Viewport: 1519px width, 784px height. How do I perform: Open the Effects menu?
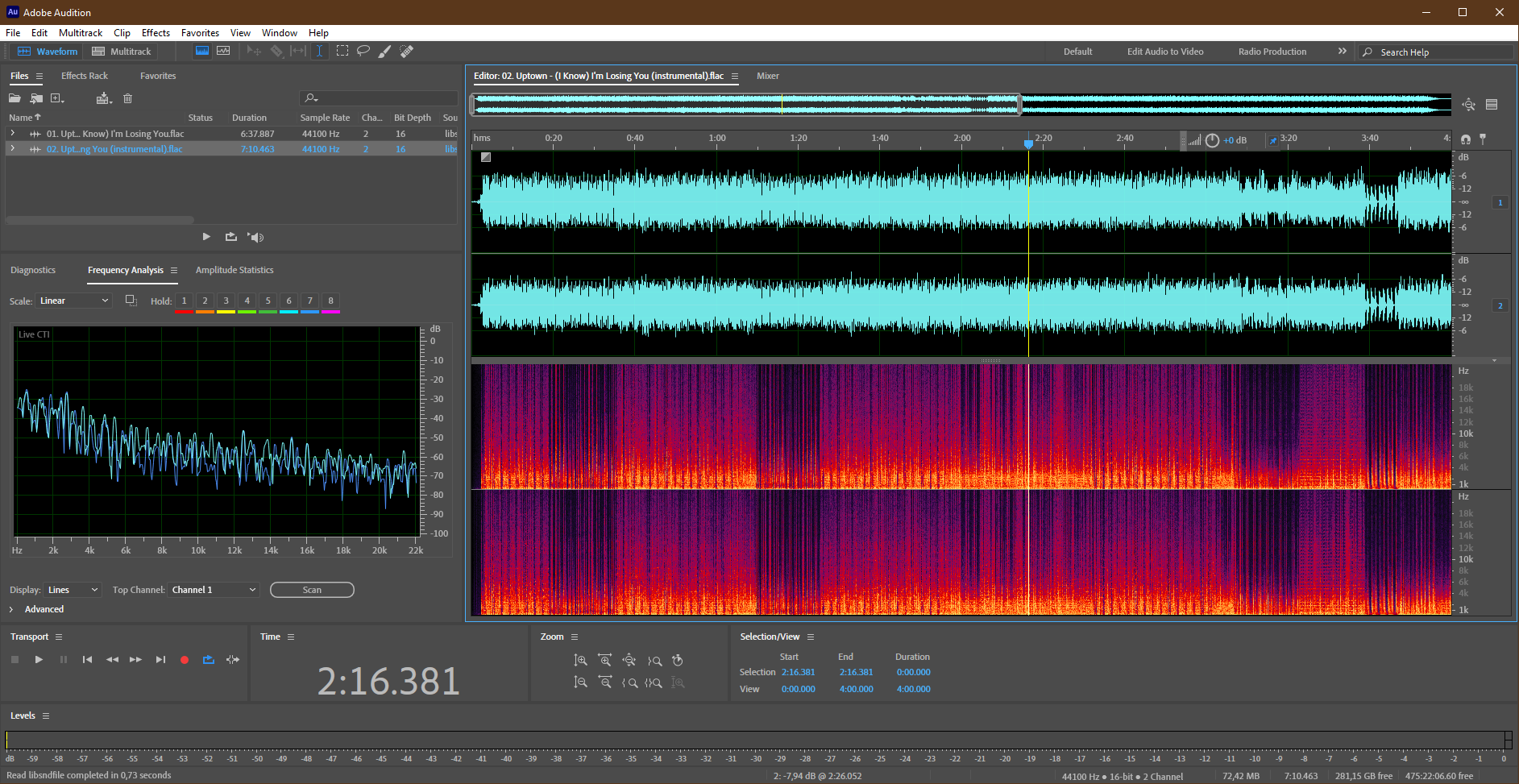[156, 33]
